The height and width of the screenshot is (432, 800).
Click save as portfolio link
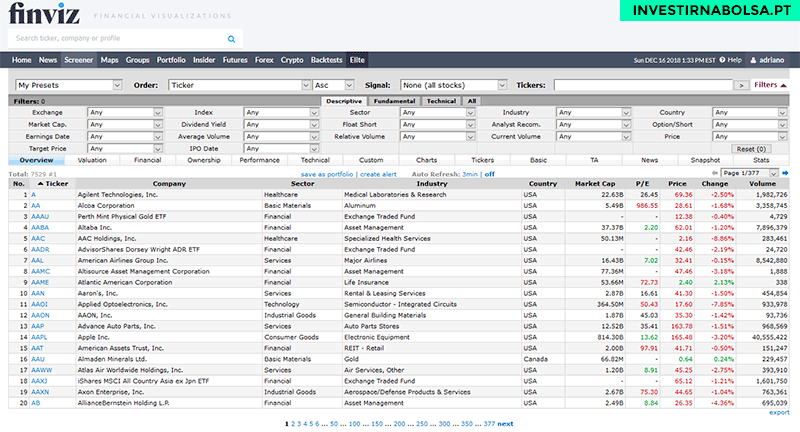point(327,174)
